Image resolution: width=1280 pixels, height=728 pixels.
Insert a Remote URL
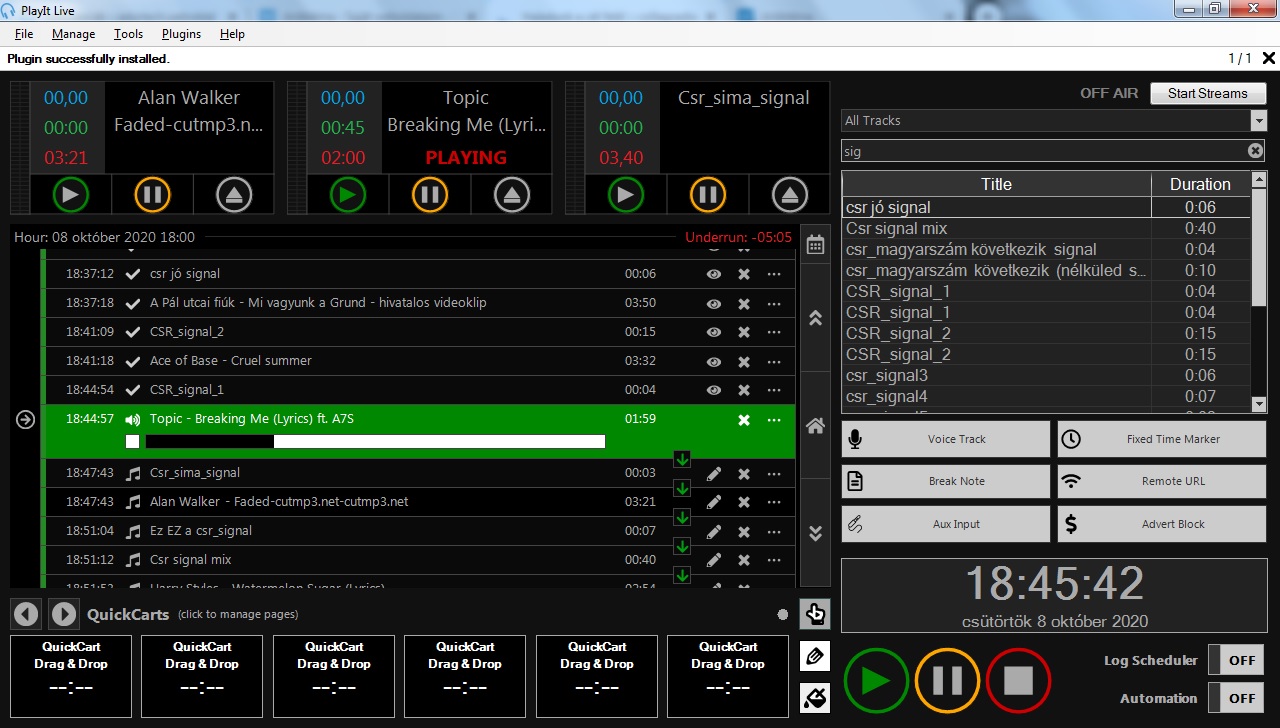coord(1162,481)
